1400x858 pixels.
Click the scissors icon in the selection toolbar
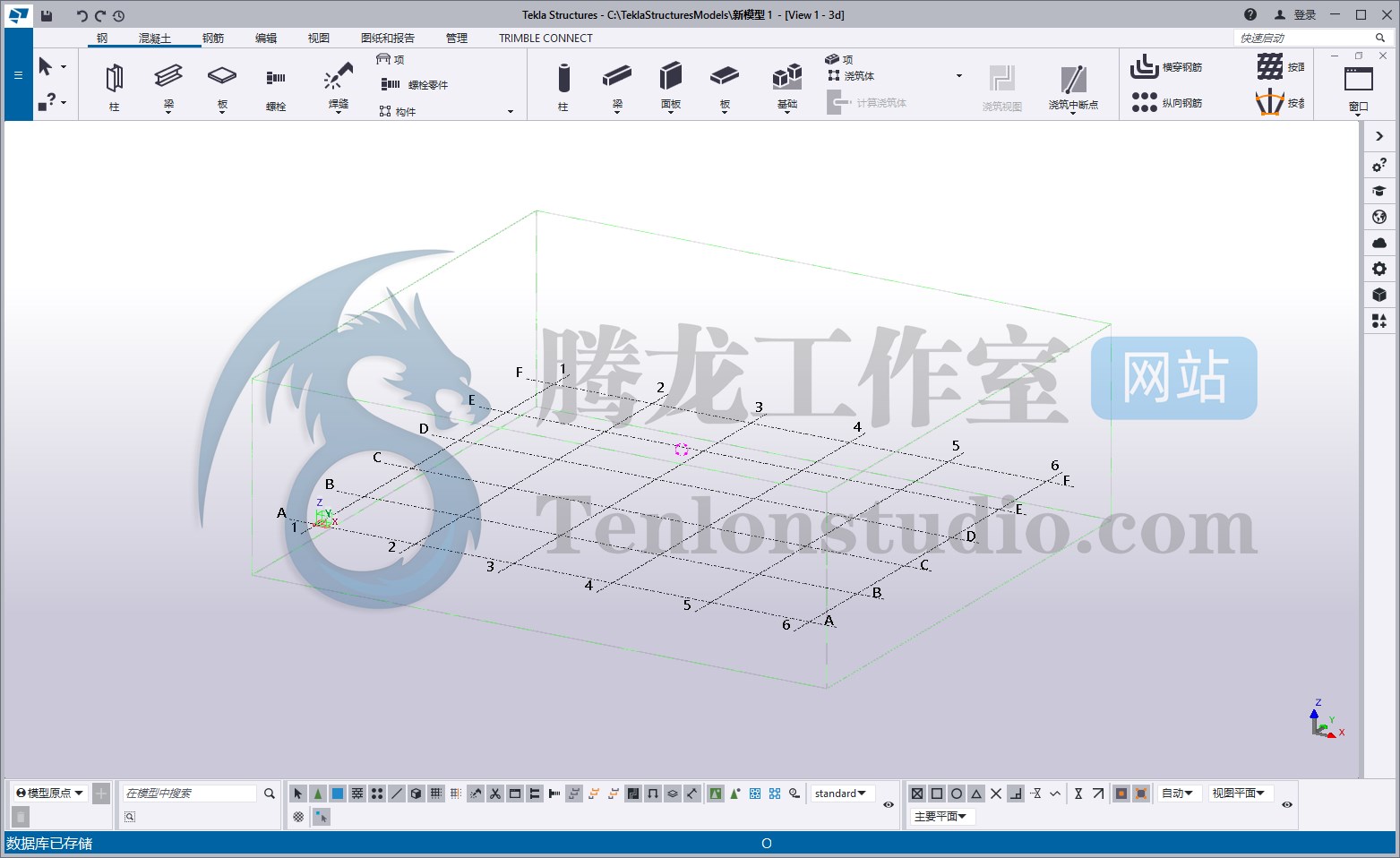tap(495, 794)
